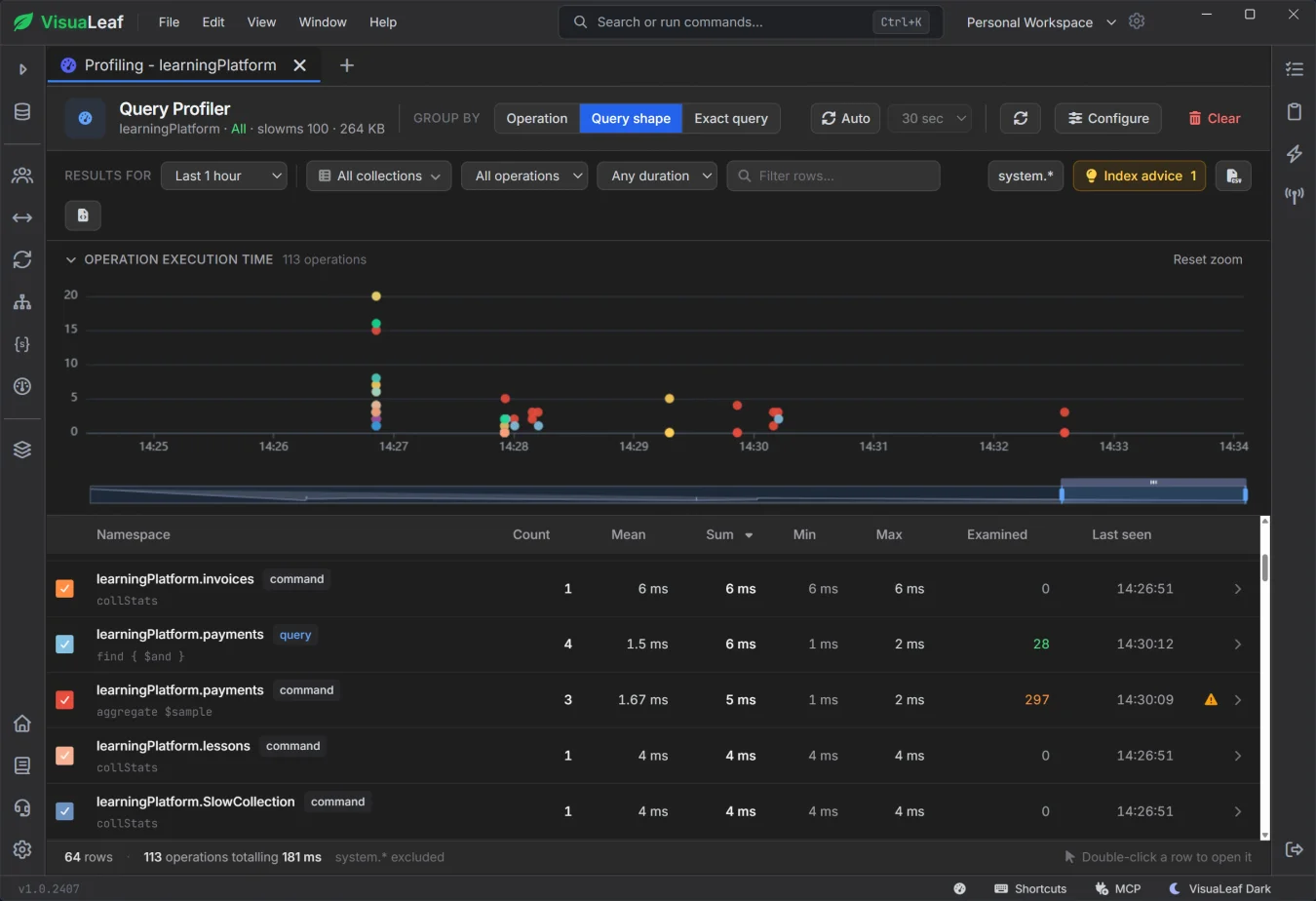The height and width of the screenshot is (901, 1316).
Task: Click Reset zoom link
Action: tap(1208, 259)
